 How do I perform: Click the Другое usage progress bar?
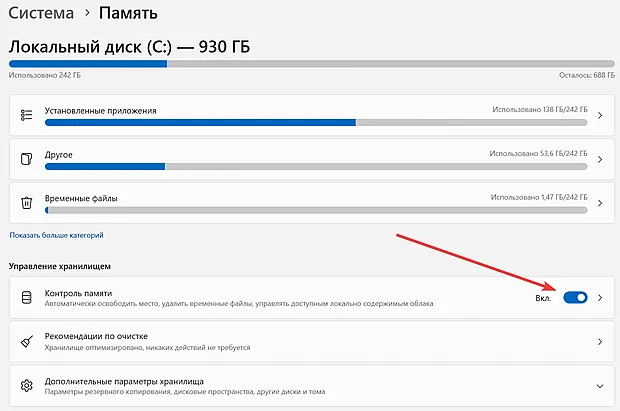(316, 167)
